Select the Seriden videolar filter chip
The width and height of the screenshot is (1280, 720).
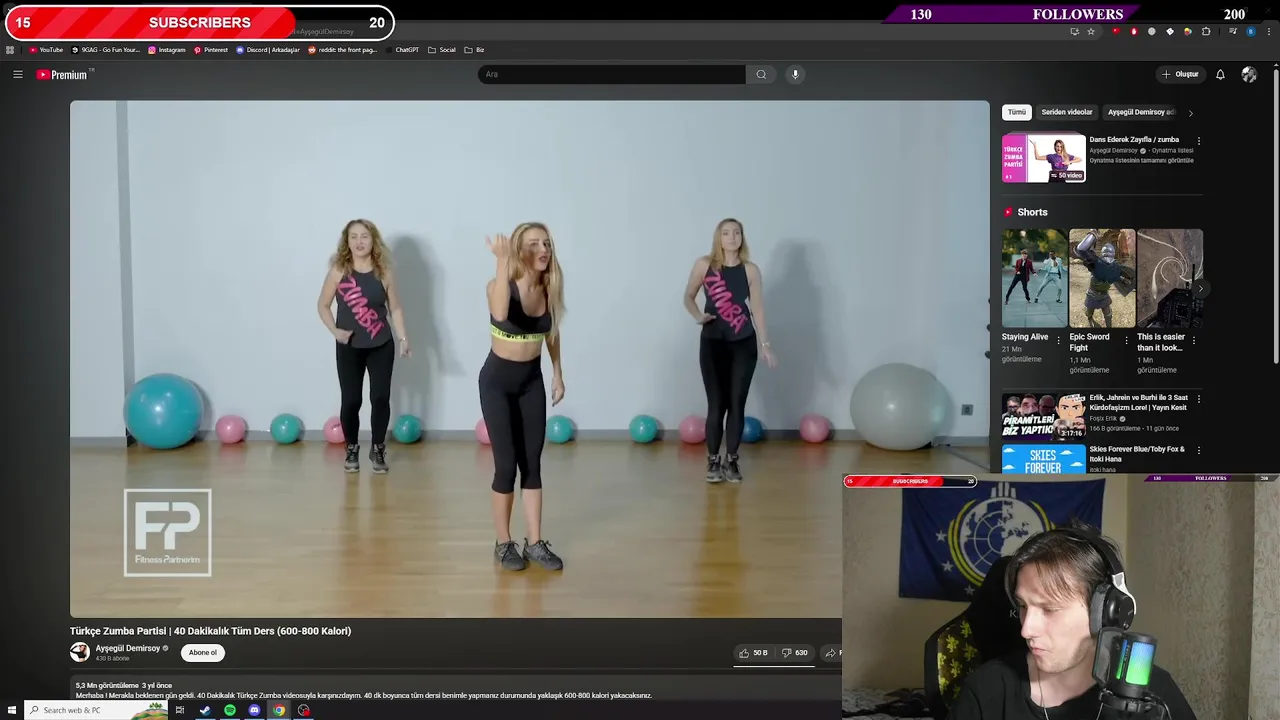[1067, 112]
